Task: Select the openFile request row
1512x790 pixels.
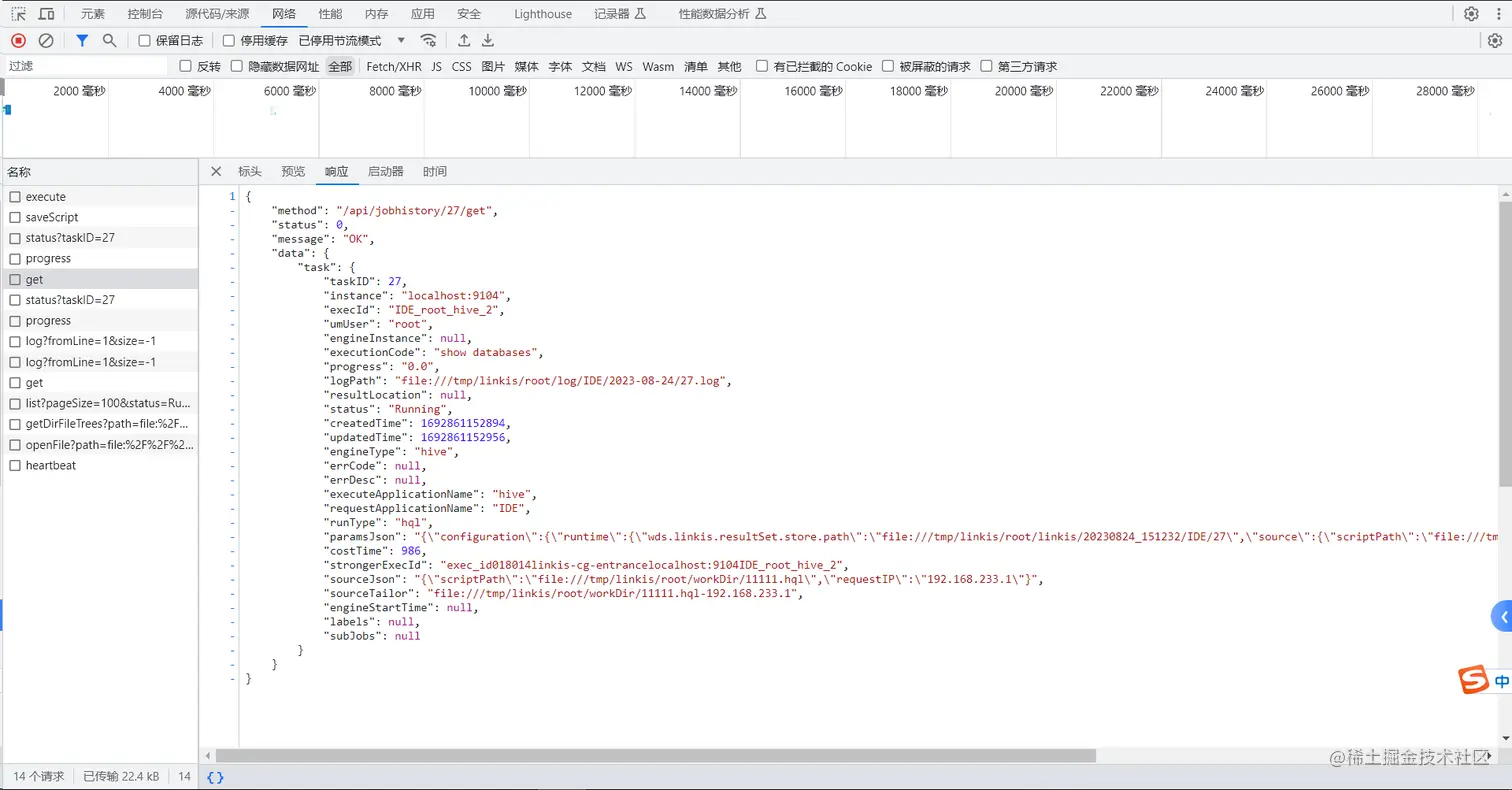Action: click(99, 444)
